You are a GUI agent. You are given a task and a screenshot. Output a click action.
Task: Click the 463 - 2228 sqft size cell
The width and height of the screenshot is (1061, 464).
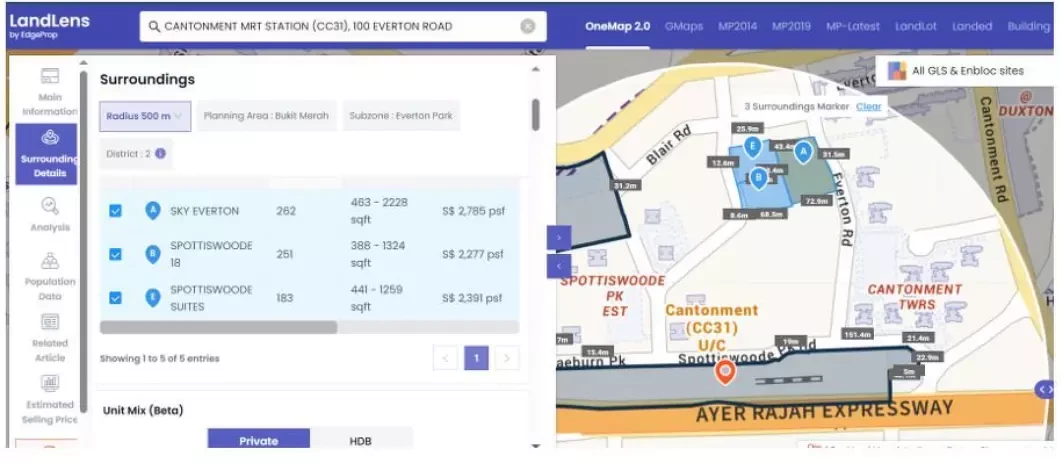(x=380, y=211)
